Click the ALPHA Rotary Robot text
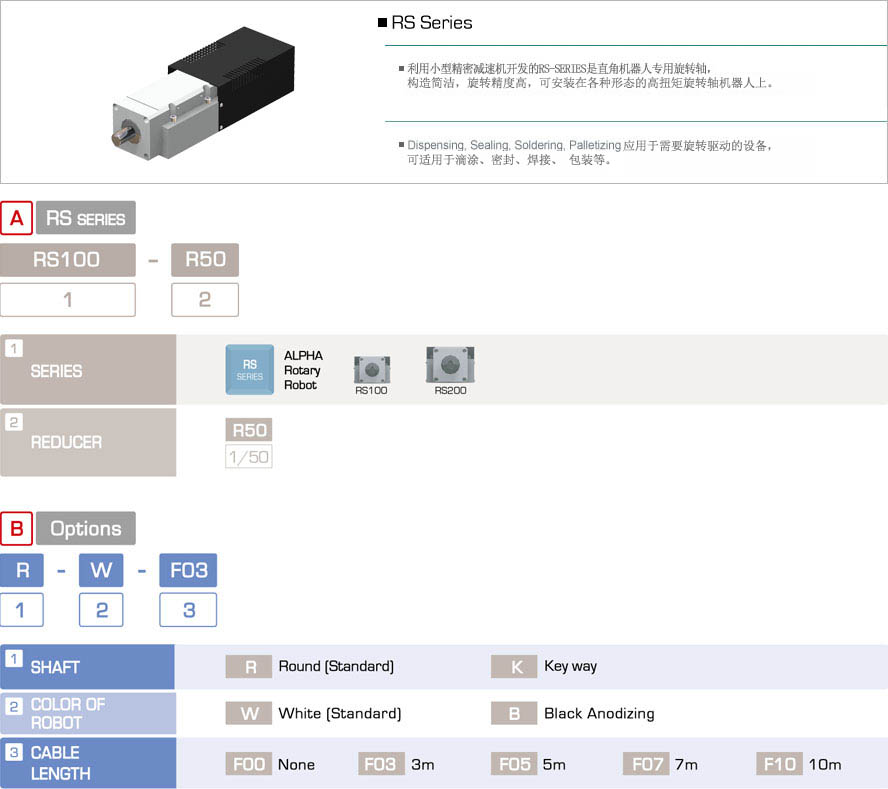 303,370
